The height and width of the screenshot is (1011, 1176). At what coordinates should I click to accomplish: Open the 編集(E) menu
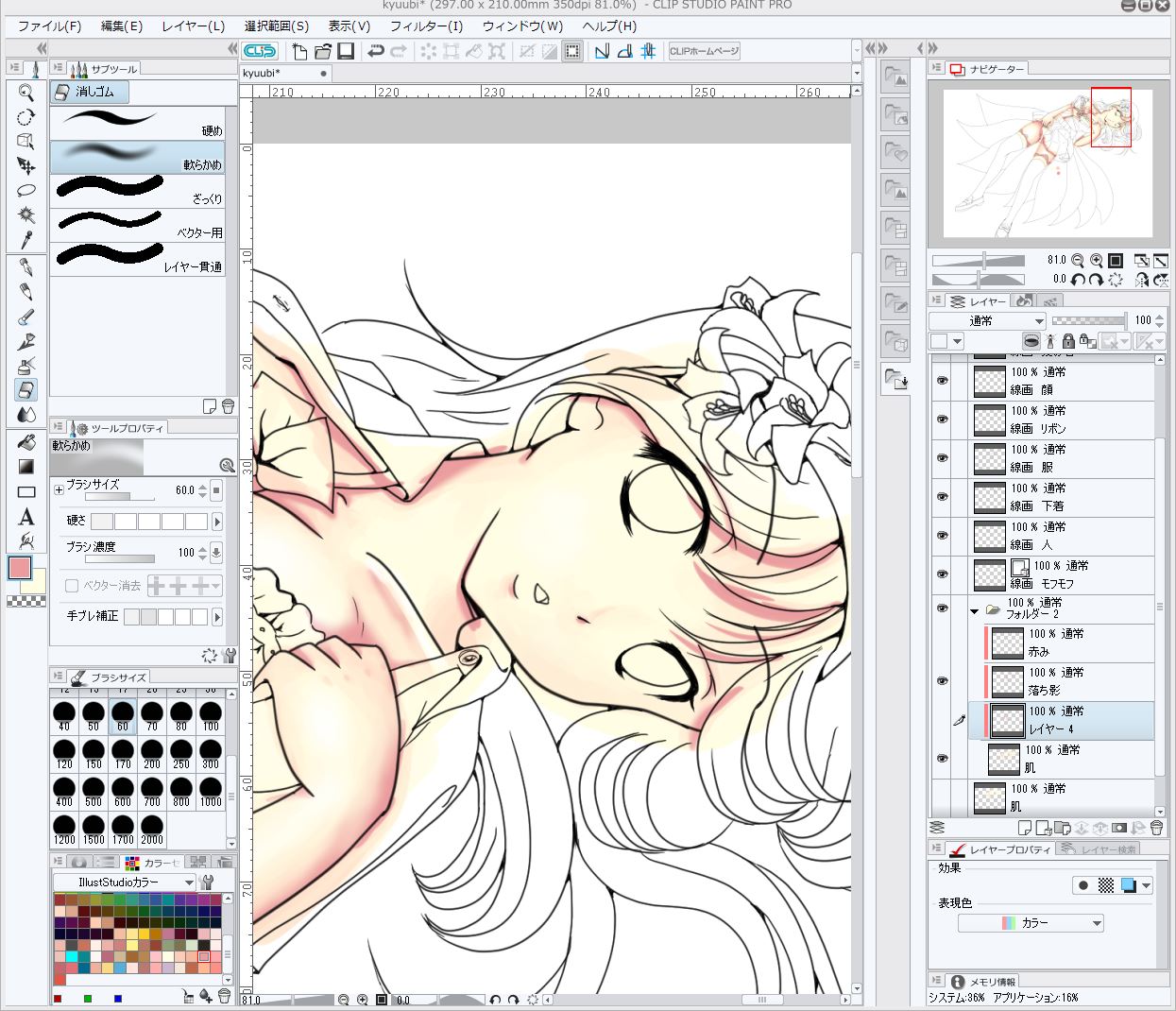coord(122,26)
